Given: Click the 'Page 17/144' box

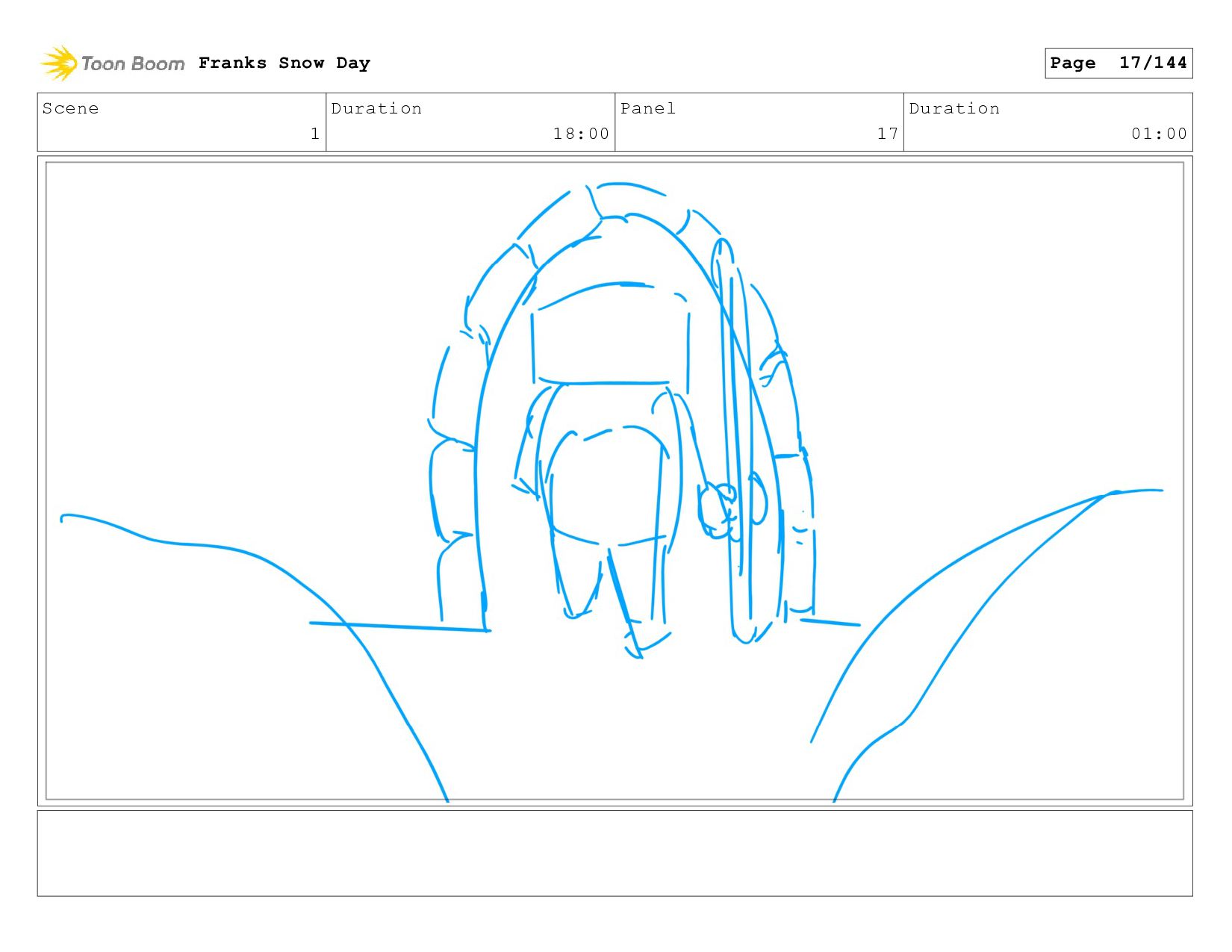Looking at the screenshot, I should tap(1119, 63).
